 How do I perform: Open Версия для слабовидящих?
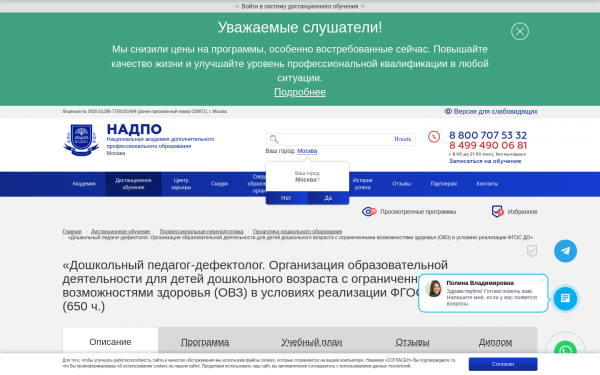pyautogui.click(x=495, y=111)
